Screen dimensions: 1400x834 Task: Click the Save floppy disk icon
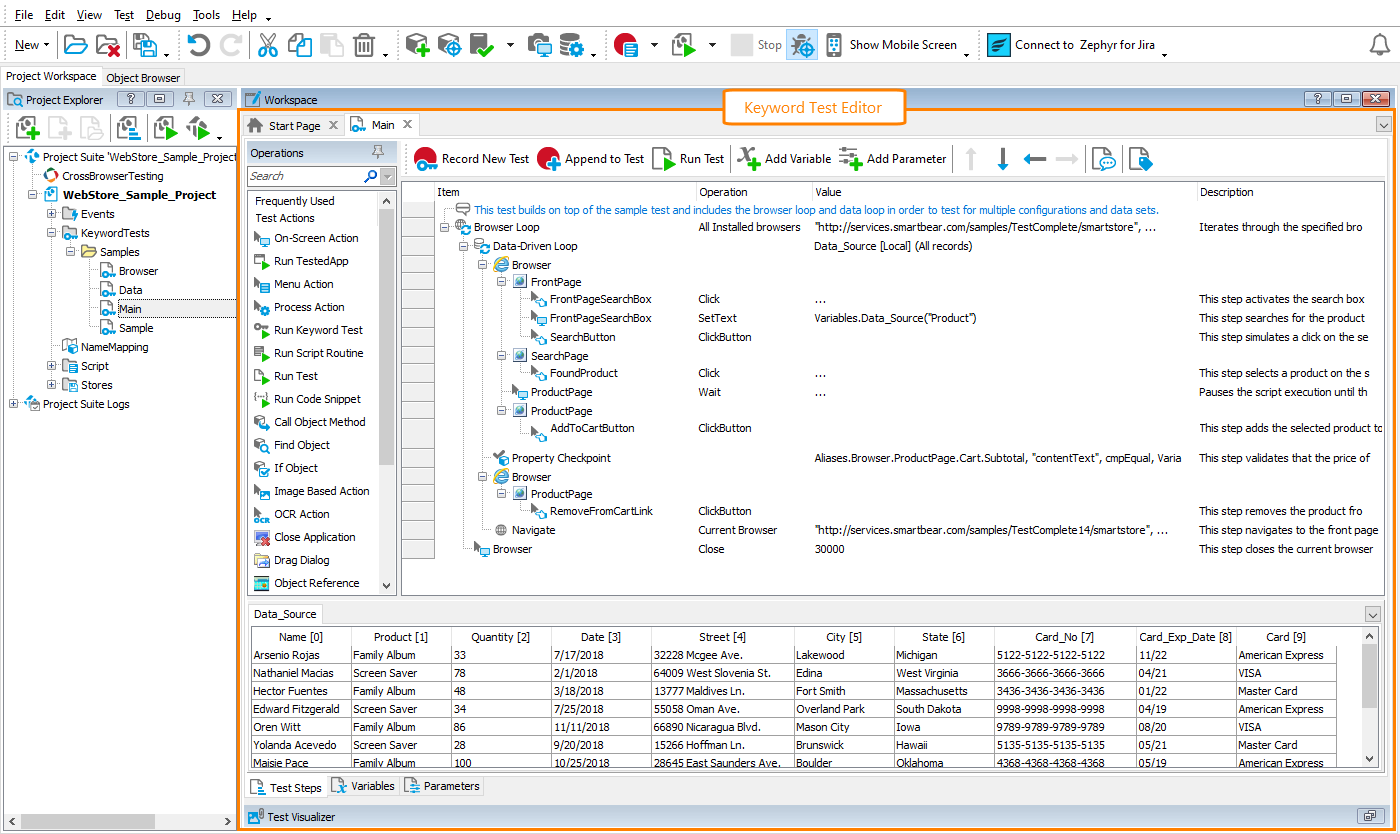point(145,45)
